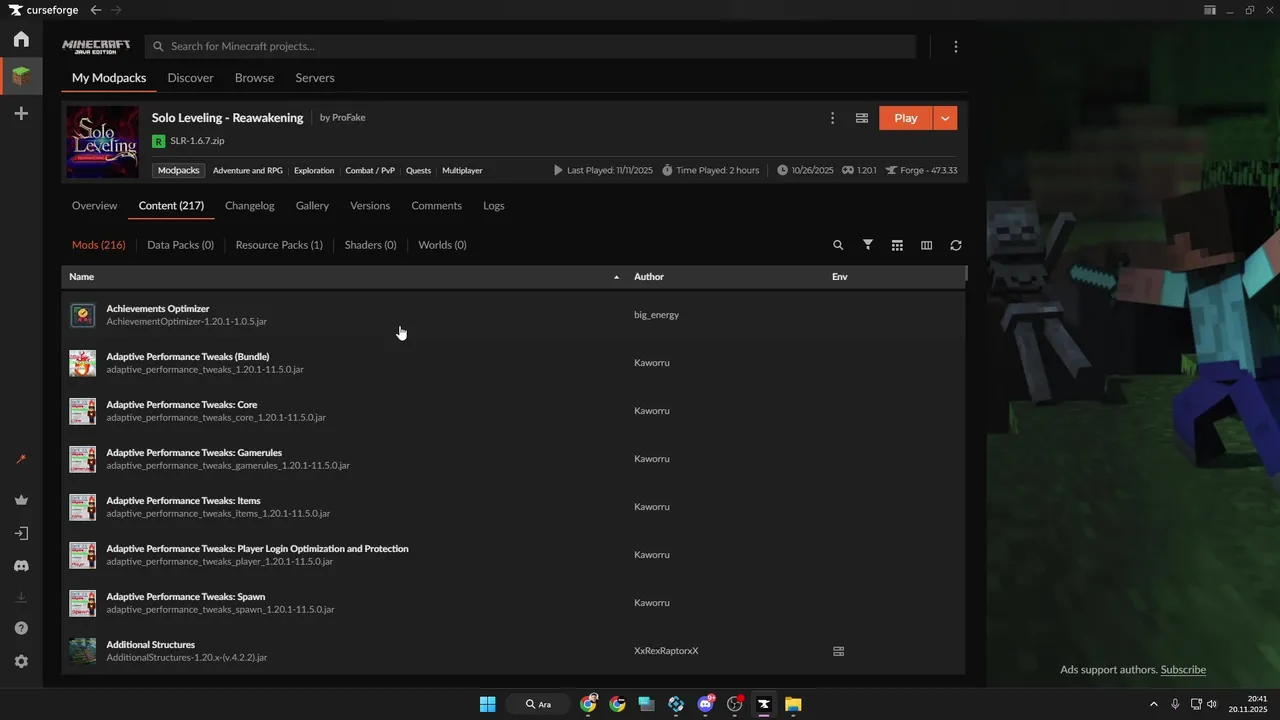The width and height of the screenshot is (1280, 720).
Task: Open the settings gear in sidebar
Action: pyautogui.click(x=21, y=661)
